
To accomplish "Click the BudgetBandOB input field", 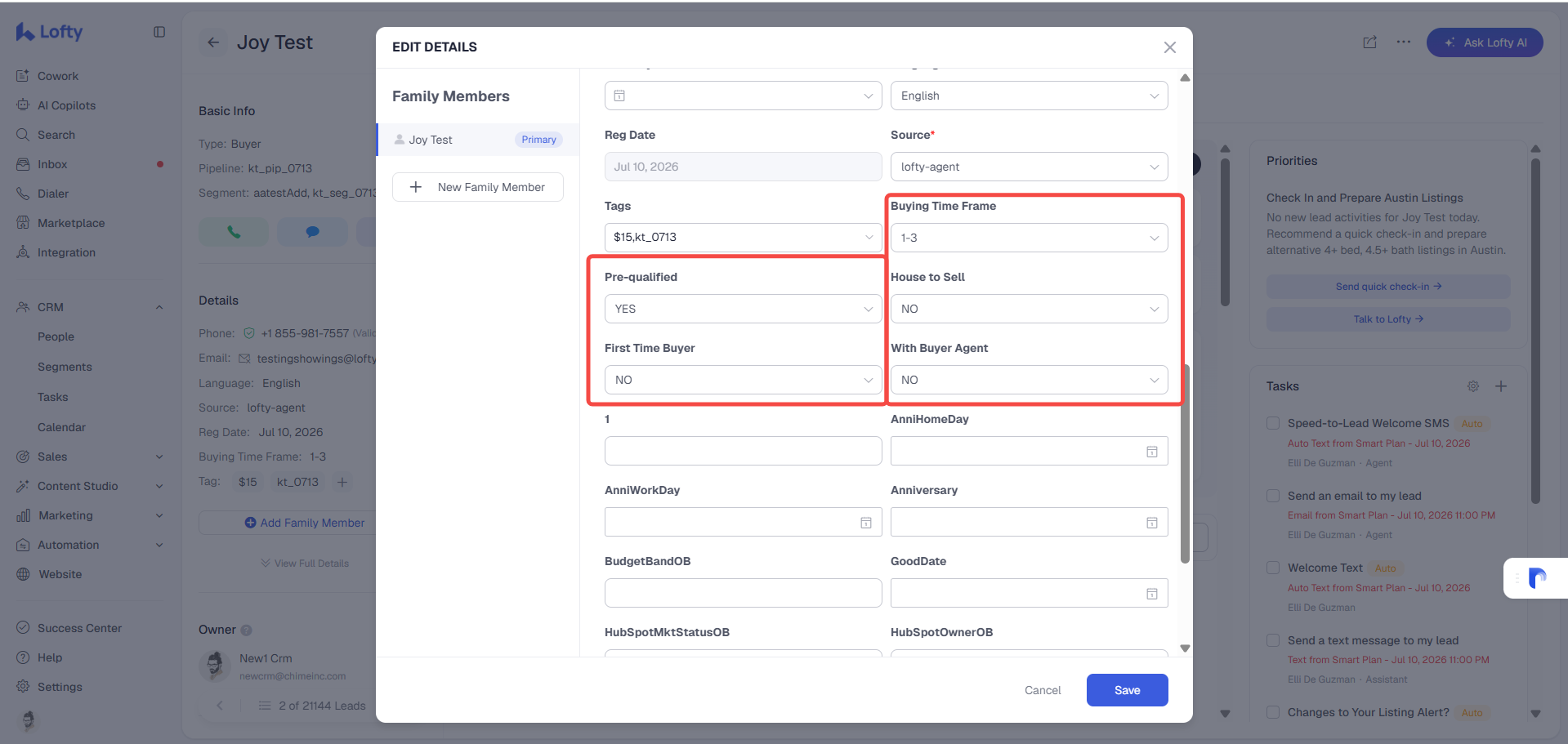I will click(743, 593).
